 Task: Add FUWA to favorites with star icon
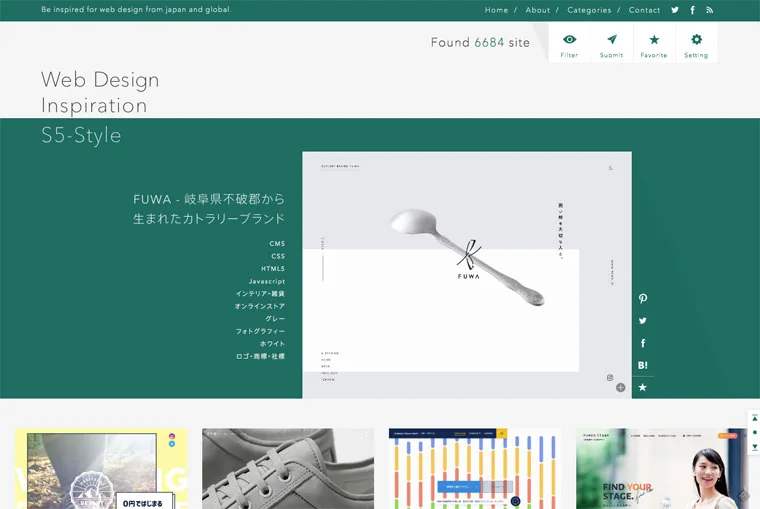coord(643,387)
